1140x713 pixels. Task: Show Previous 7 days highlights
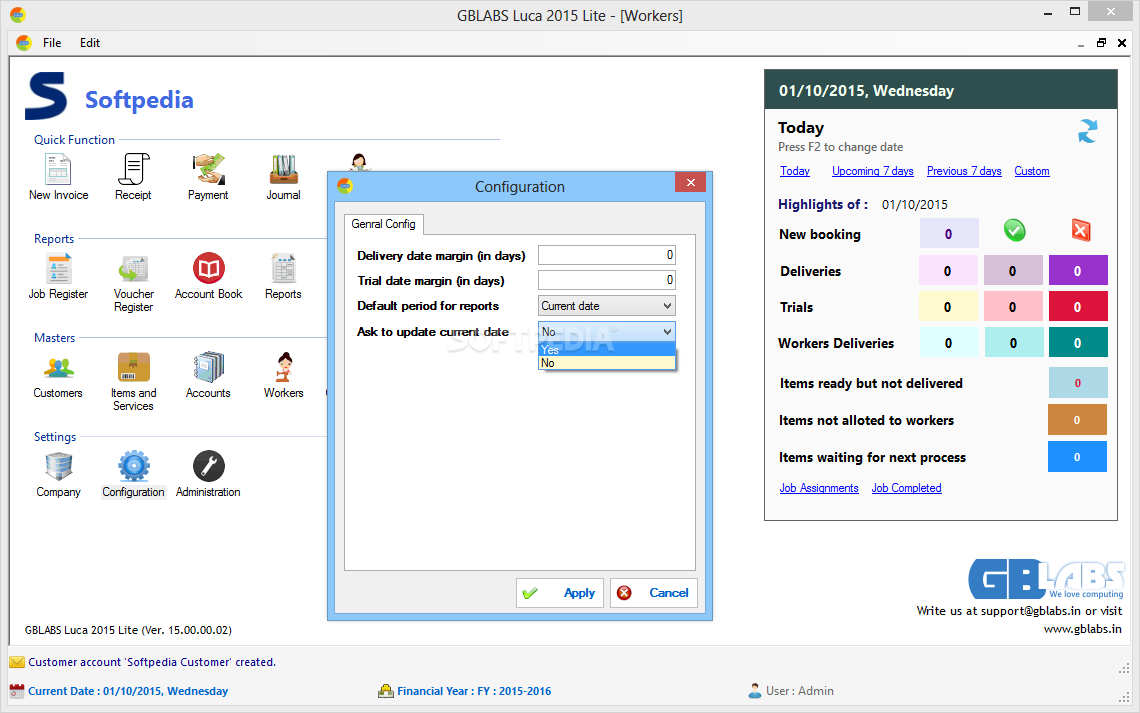point(964,171)
